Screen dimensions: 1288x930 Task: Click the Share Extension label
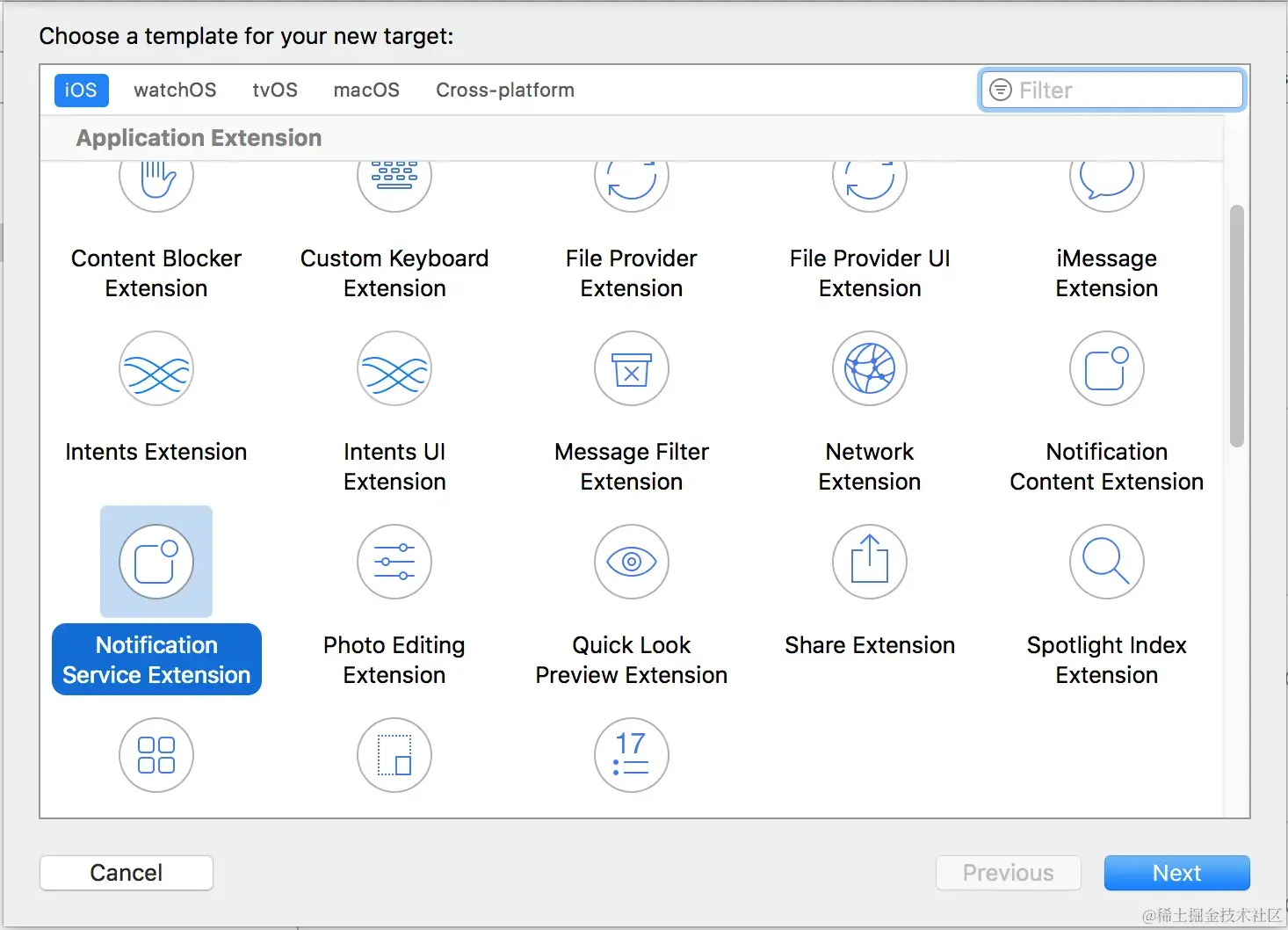pyautogui.click(x=870, y=645)
